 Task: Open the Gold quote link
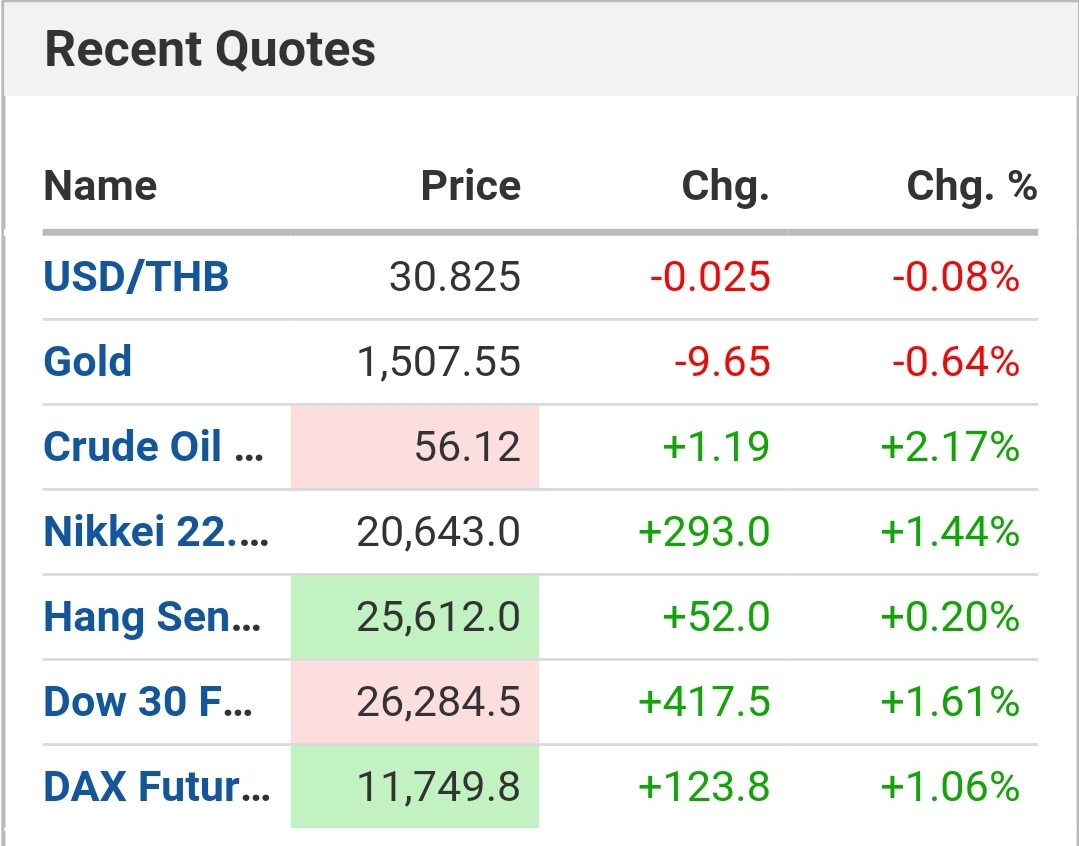point(88,361)
